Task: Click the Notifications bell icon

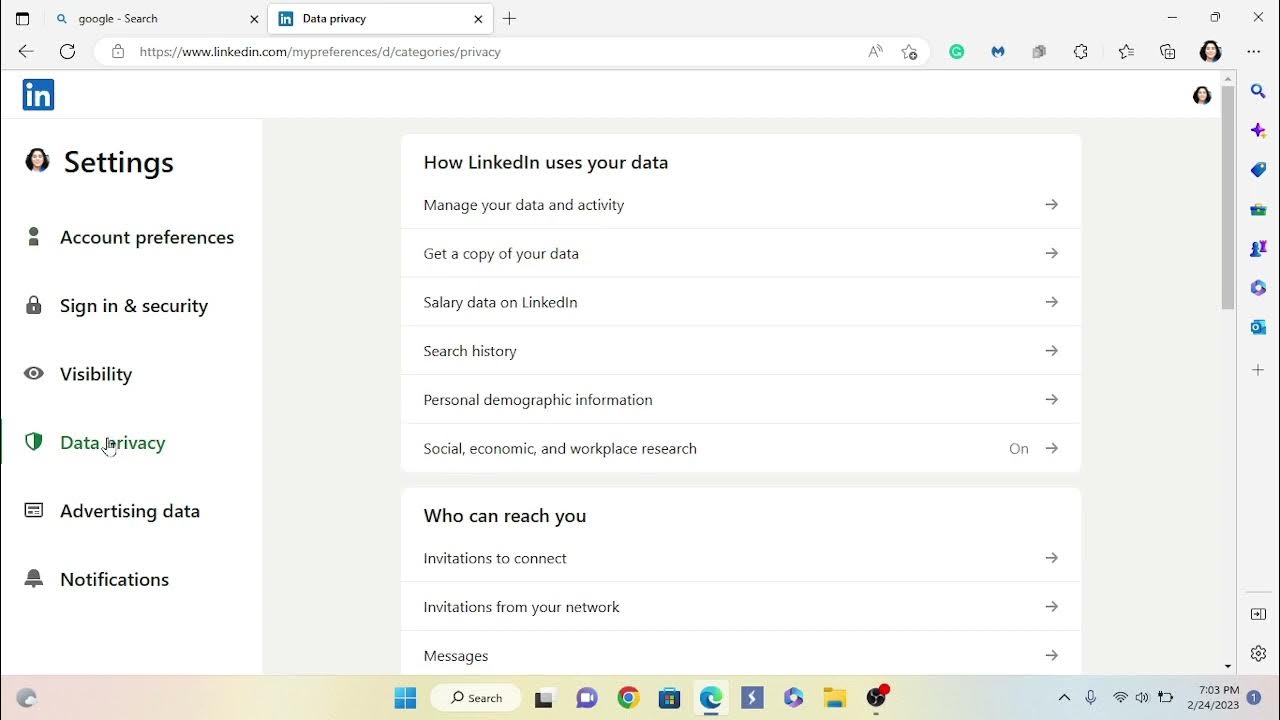Action: point(34,579)
